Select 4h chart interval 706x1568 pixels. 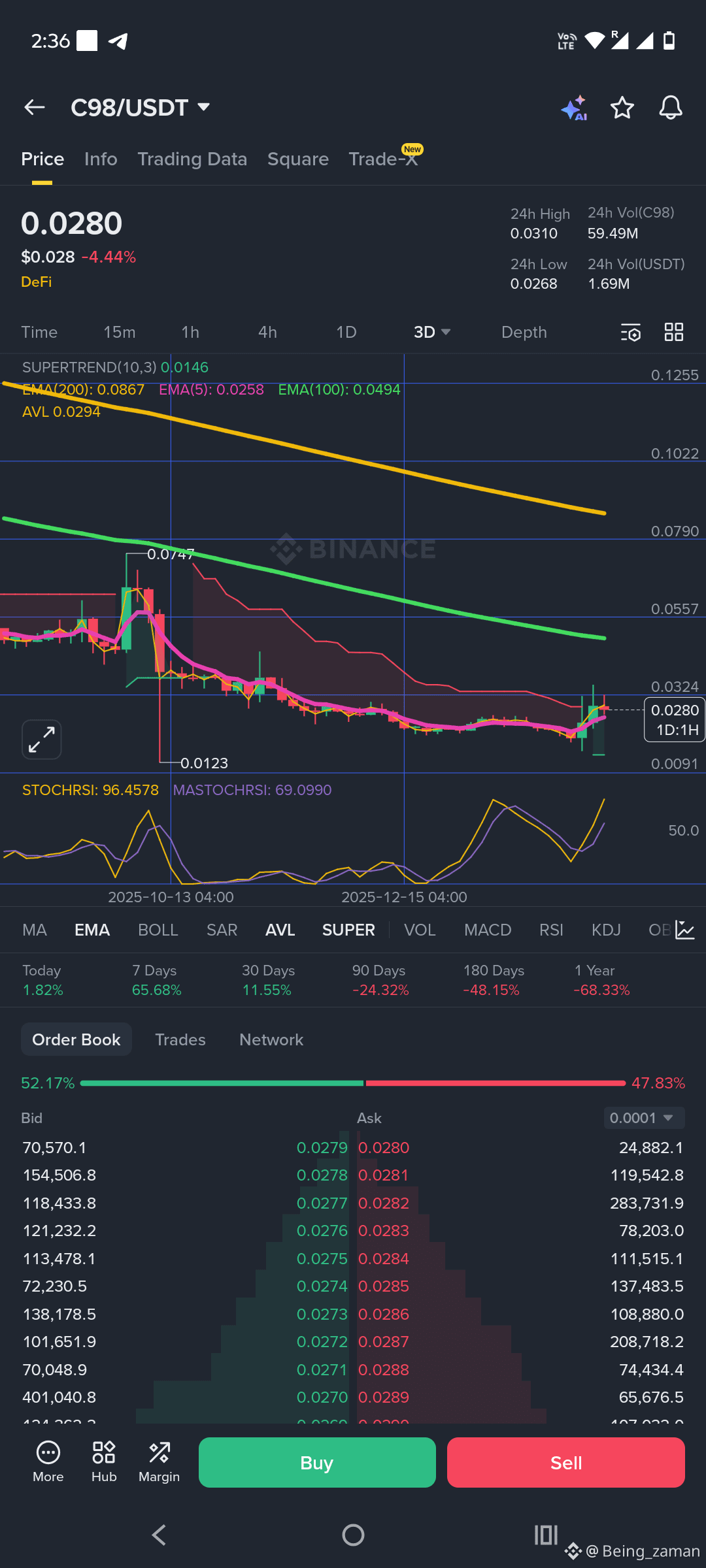[267, 332]
